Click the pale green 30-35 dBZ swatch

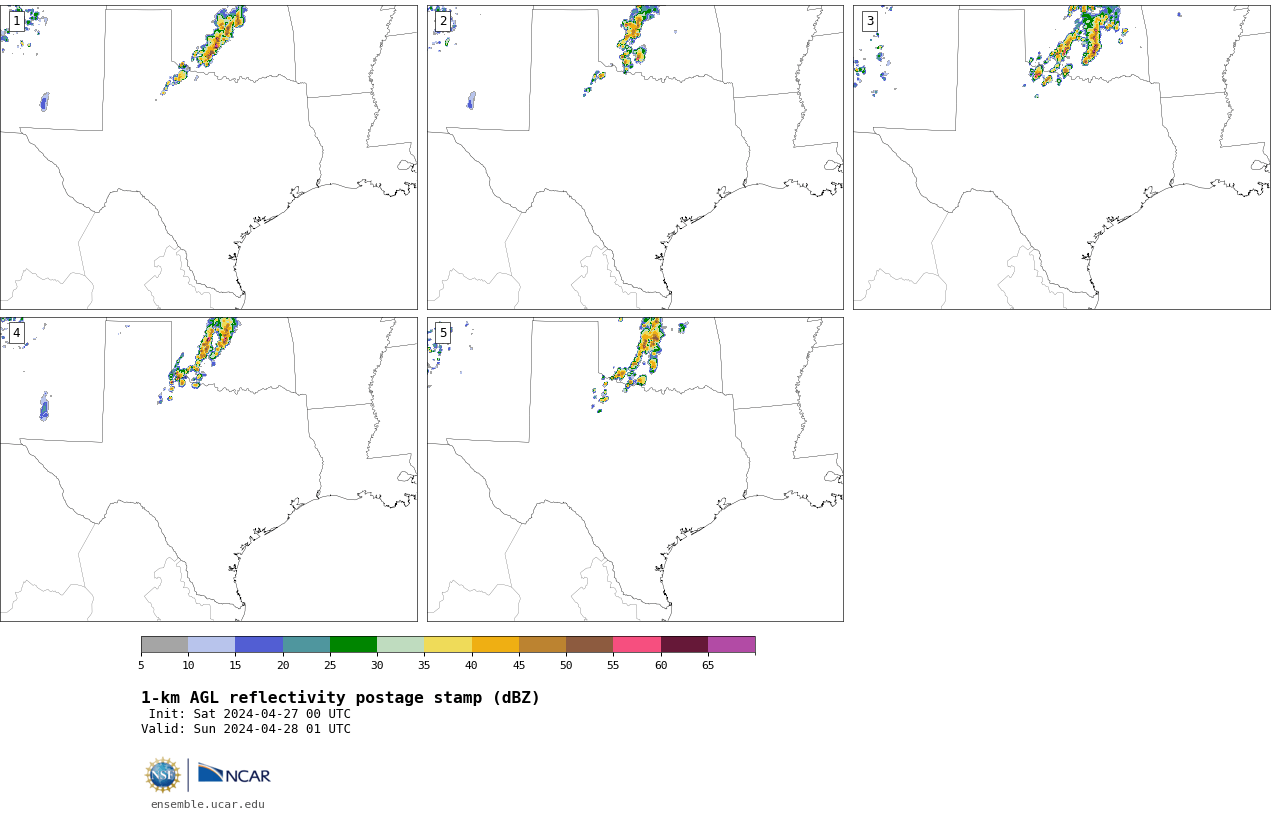click(401, 644)
